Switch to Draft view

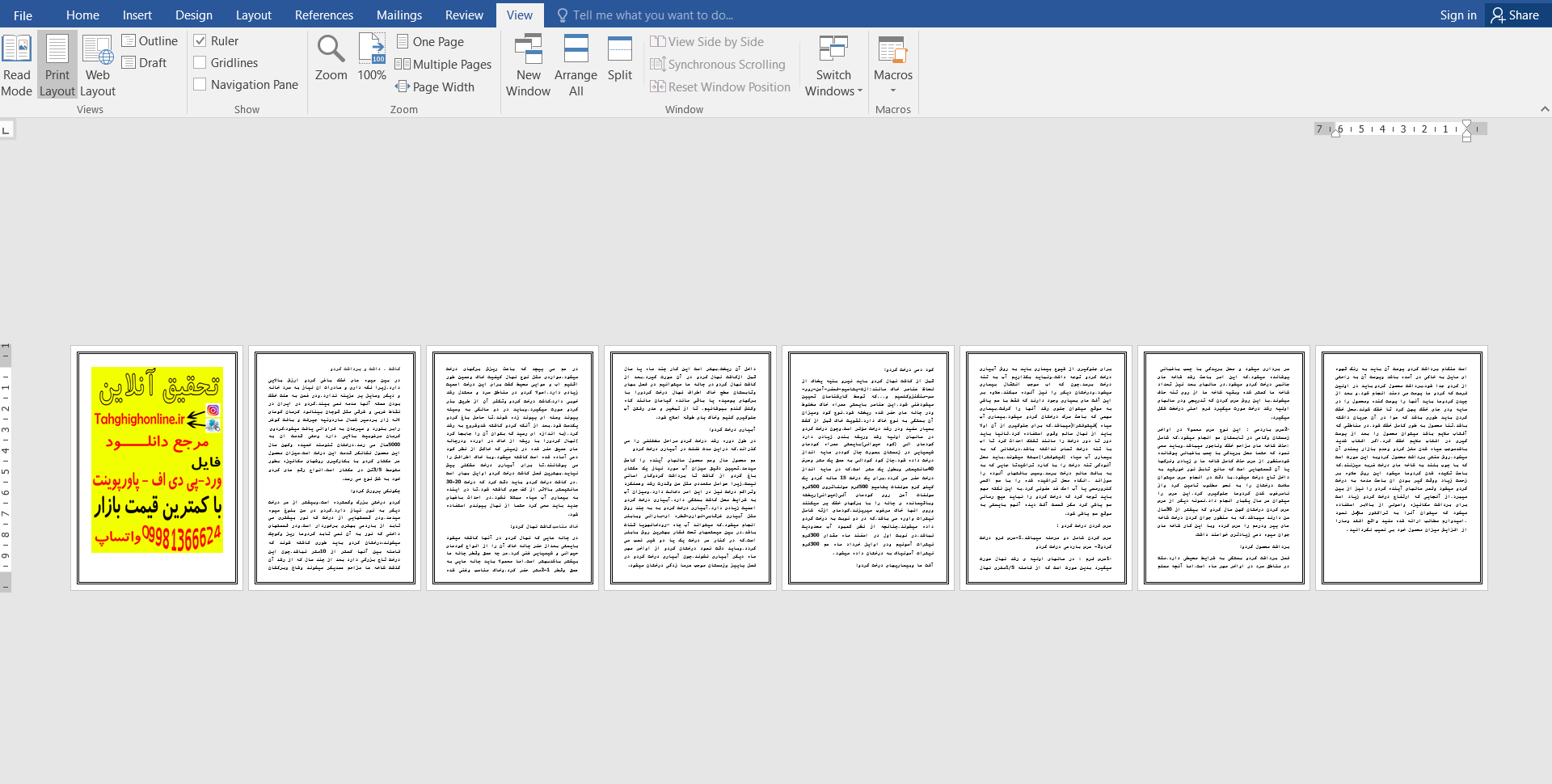click(x=145, y=63)
